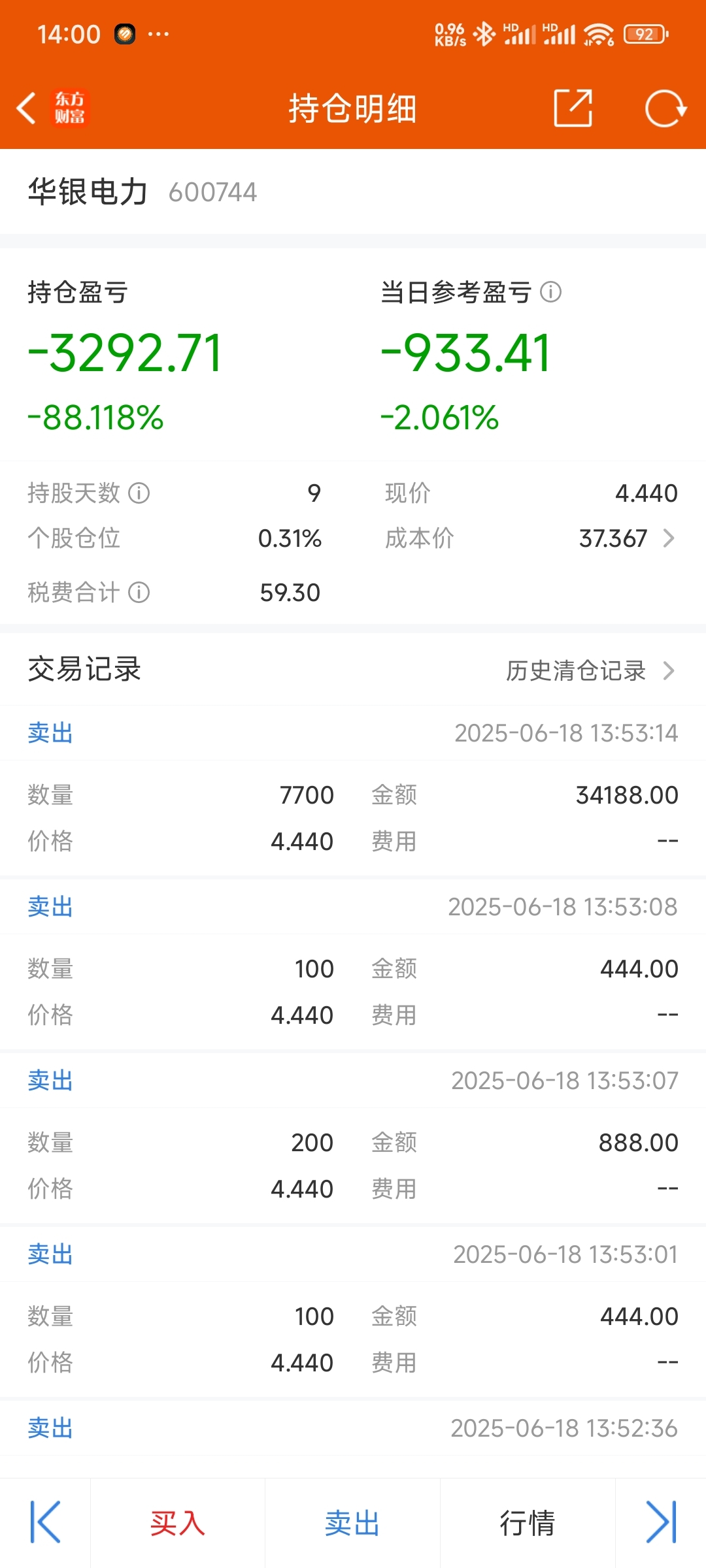Jump to first stock using bottom-left arrow
706x1568 pixels.
[45, 1522]
